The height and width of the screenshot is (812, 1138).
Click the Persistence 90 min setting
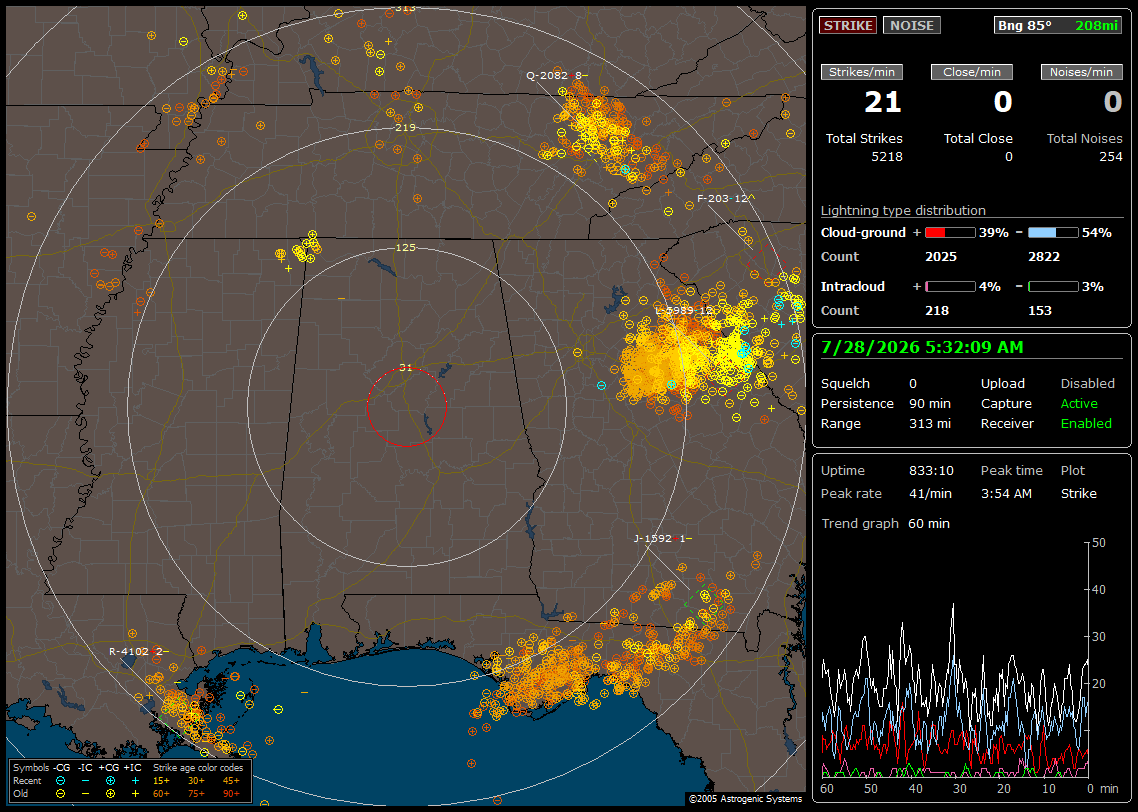click(885, 403)
